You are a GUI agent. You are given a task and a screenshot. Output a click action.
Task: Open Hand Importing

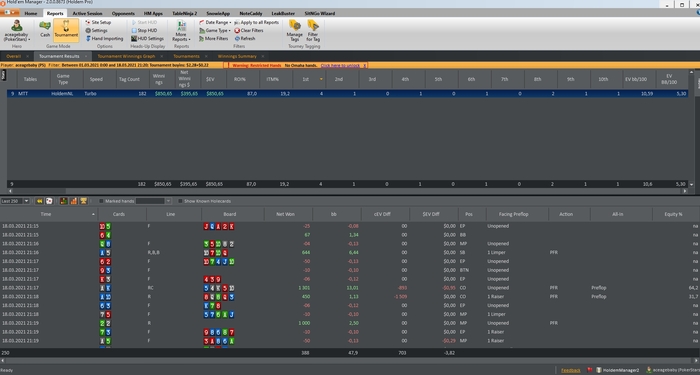104,39
